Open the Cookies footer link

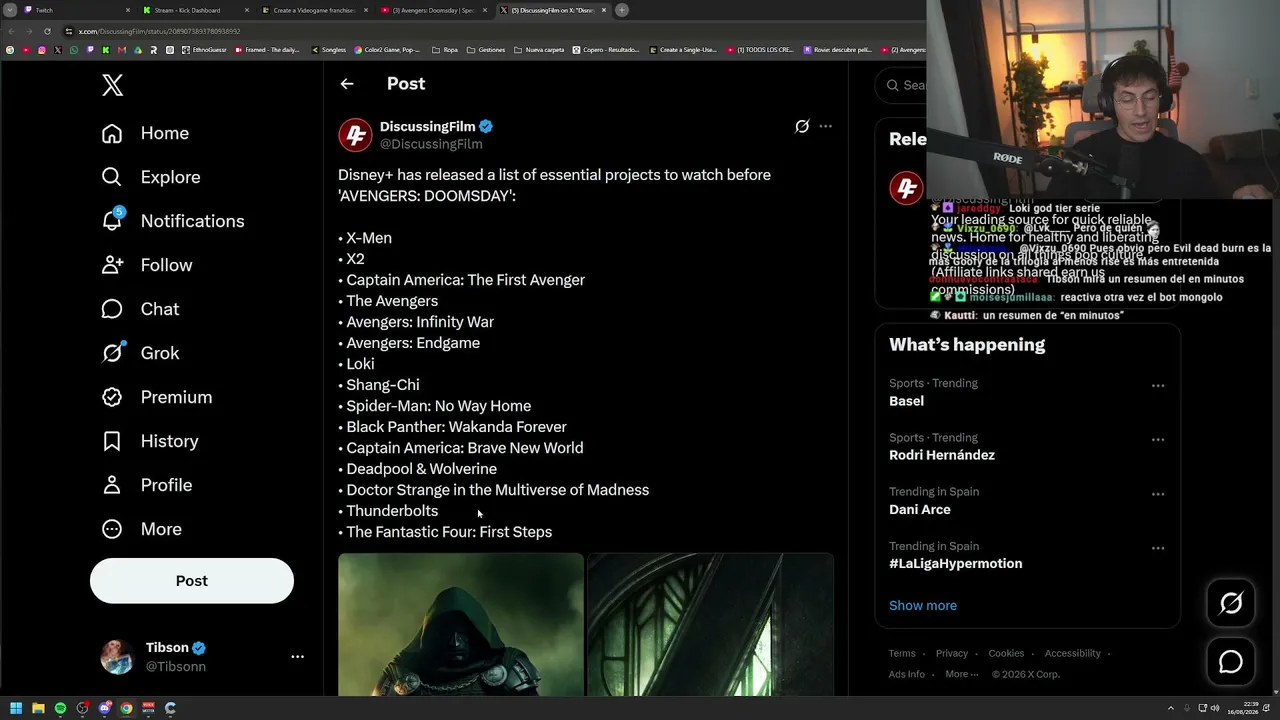click(1006, 653)
